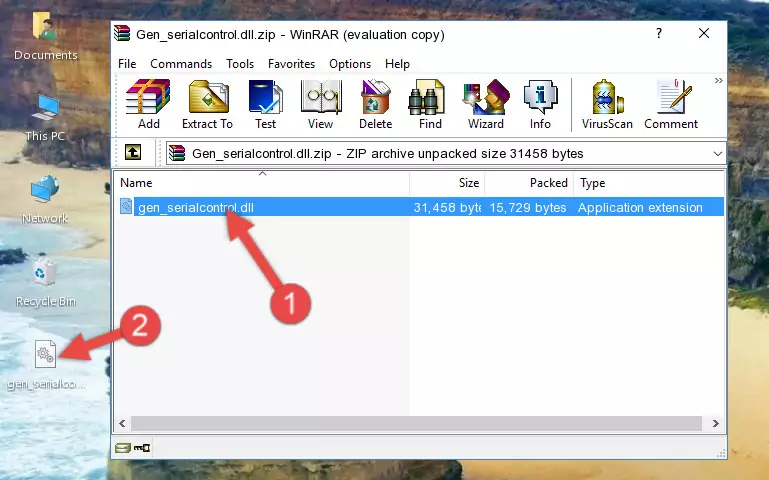This screenshot has width=769, height=480.
Task: Open the Help menu
Action: (397, 64)
